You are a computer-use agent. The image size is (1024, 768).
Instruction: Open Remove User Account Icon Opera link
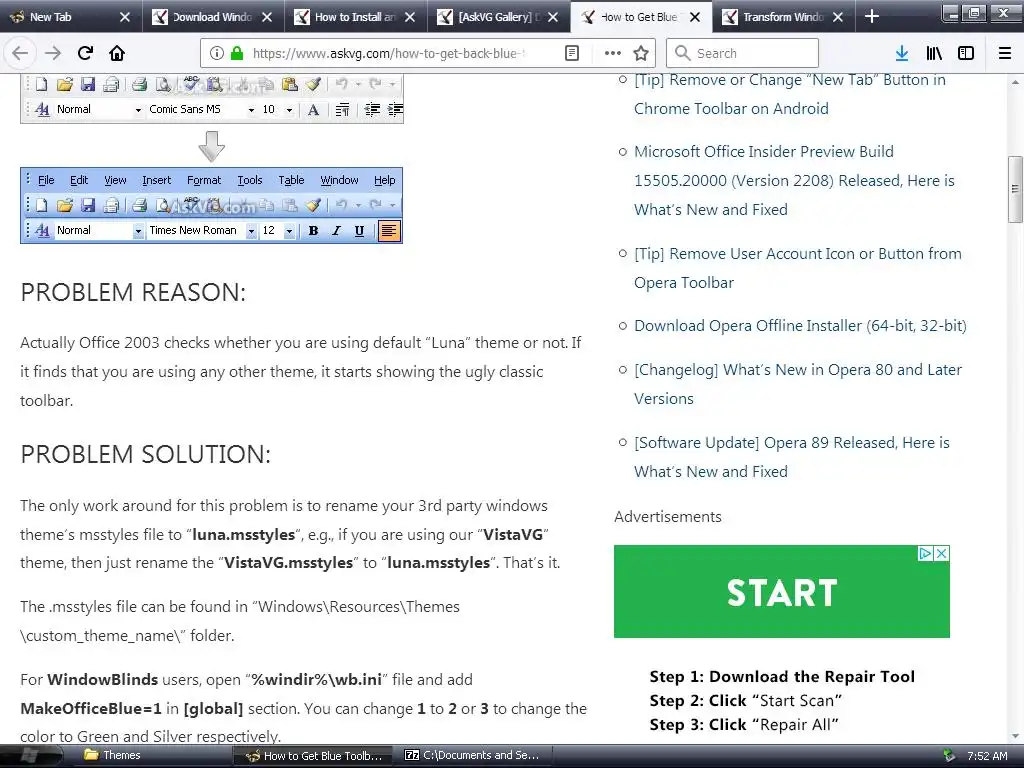tap(797, 268)
